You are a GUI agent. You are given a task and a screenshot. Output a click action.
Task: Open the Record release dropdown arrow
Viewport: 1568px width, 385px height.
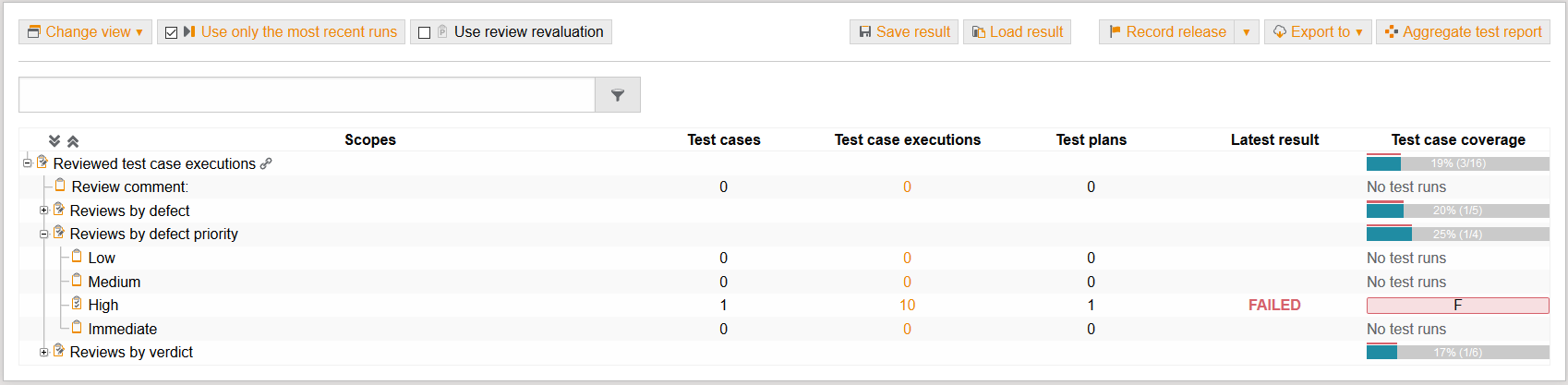[x=1246, y=32]
